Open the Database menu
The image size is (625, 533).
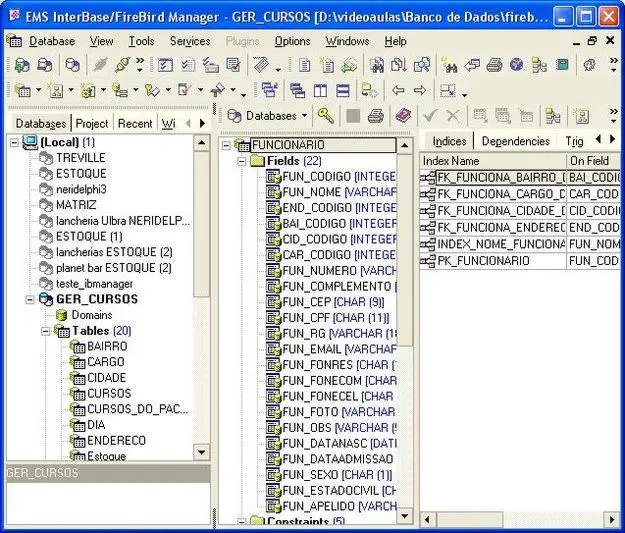pos(52,41)
